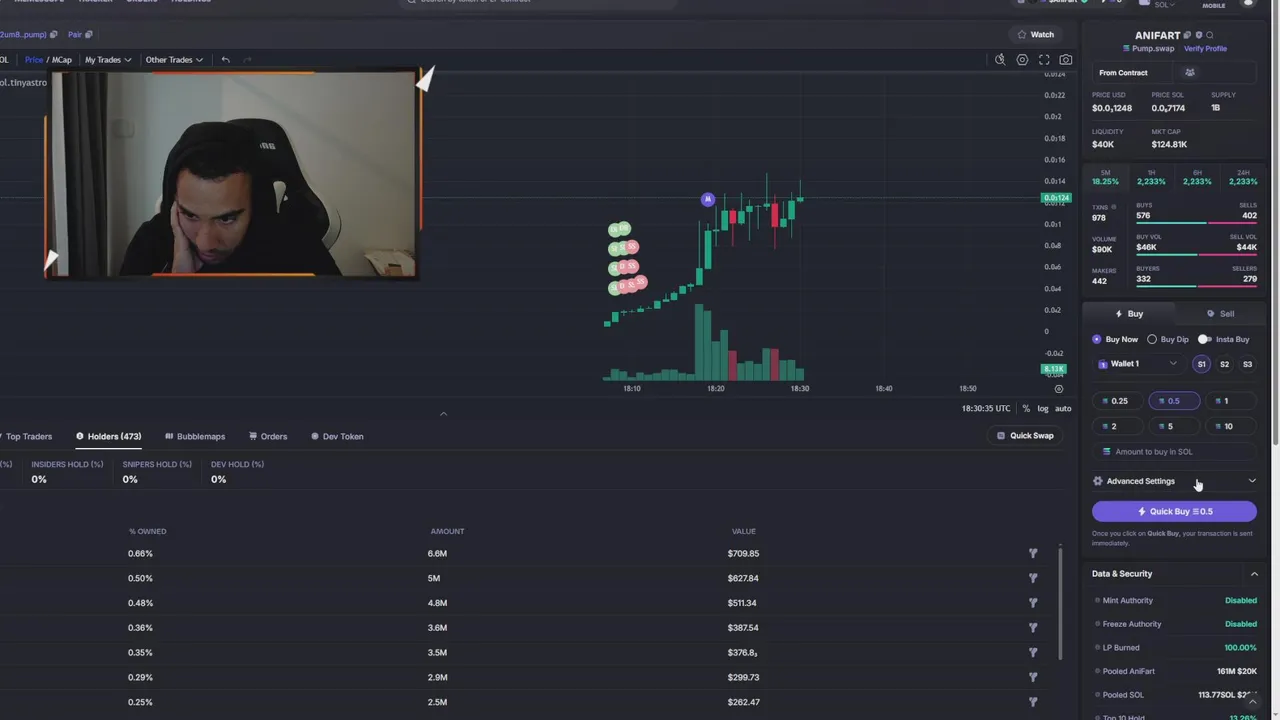Select S2 slippage preset
The height and width of the screenshot is (720, 1280).
coord(1224,364)
